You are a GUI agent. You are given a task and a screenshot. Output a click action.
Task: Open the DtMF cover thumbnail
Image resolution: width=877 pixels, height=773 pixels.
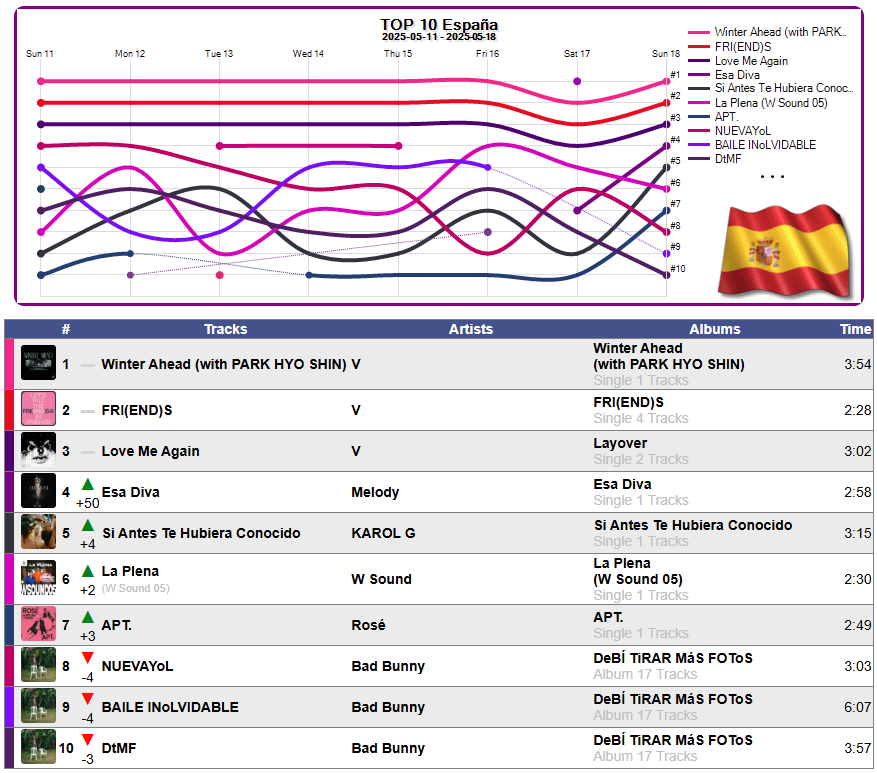(38, 746)
